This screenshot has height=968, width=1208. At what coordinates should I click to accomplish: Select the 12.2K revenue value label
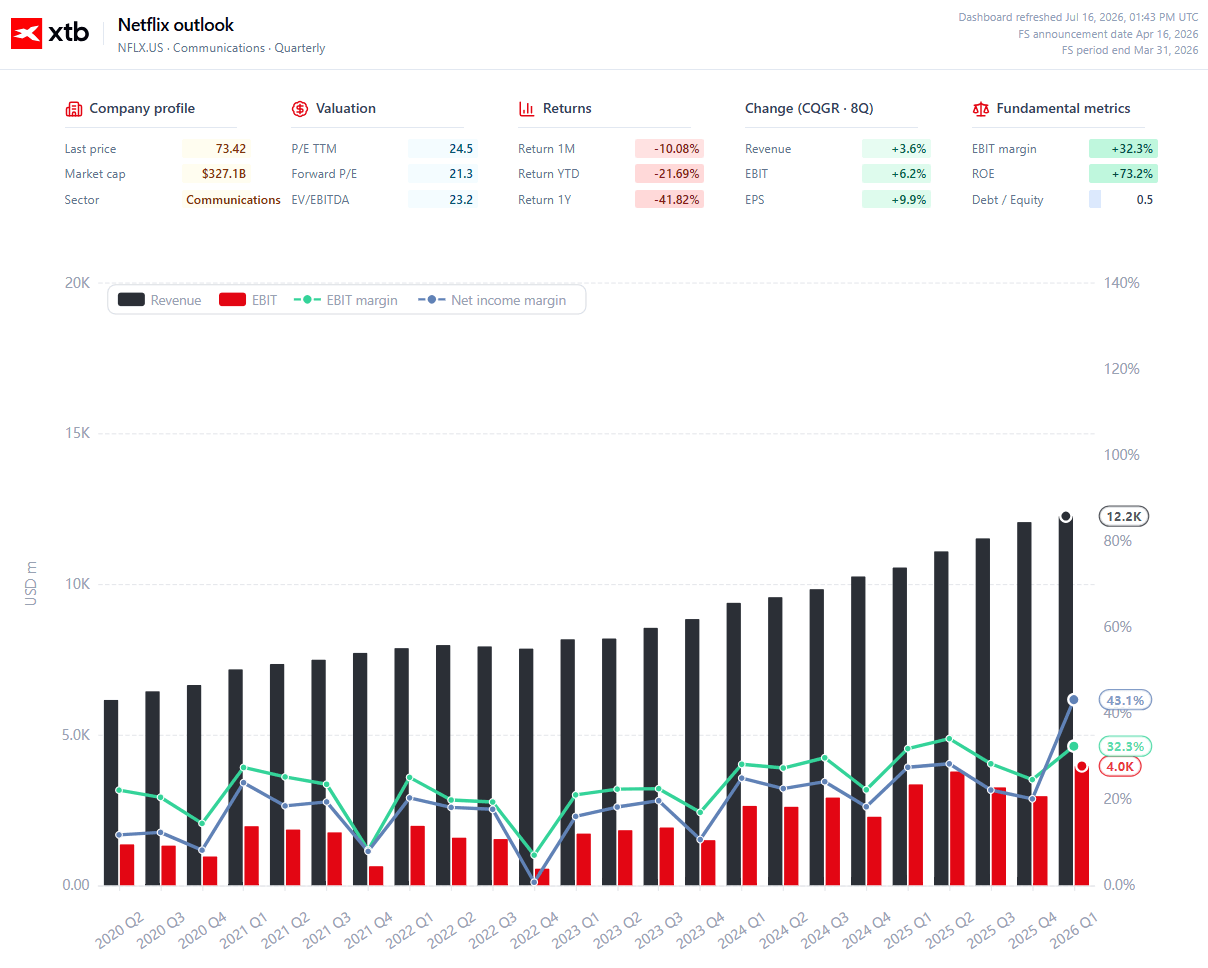(x=1124, y=517)
